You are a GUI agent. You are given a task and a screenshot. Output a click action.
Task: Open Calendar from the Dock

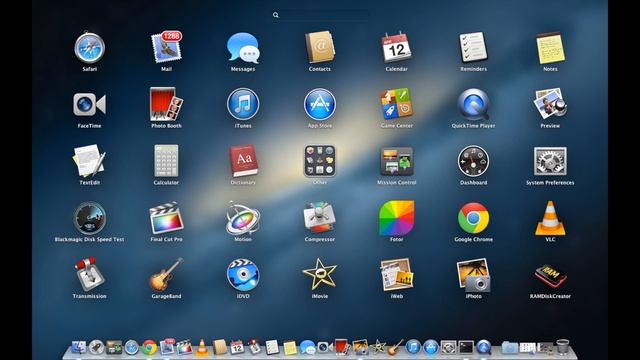[x=237, y=347]
